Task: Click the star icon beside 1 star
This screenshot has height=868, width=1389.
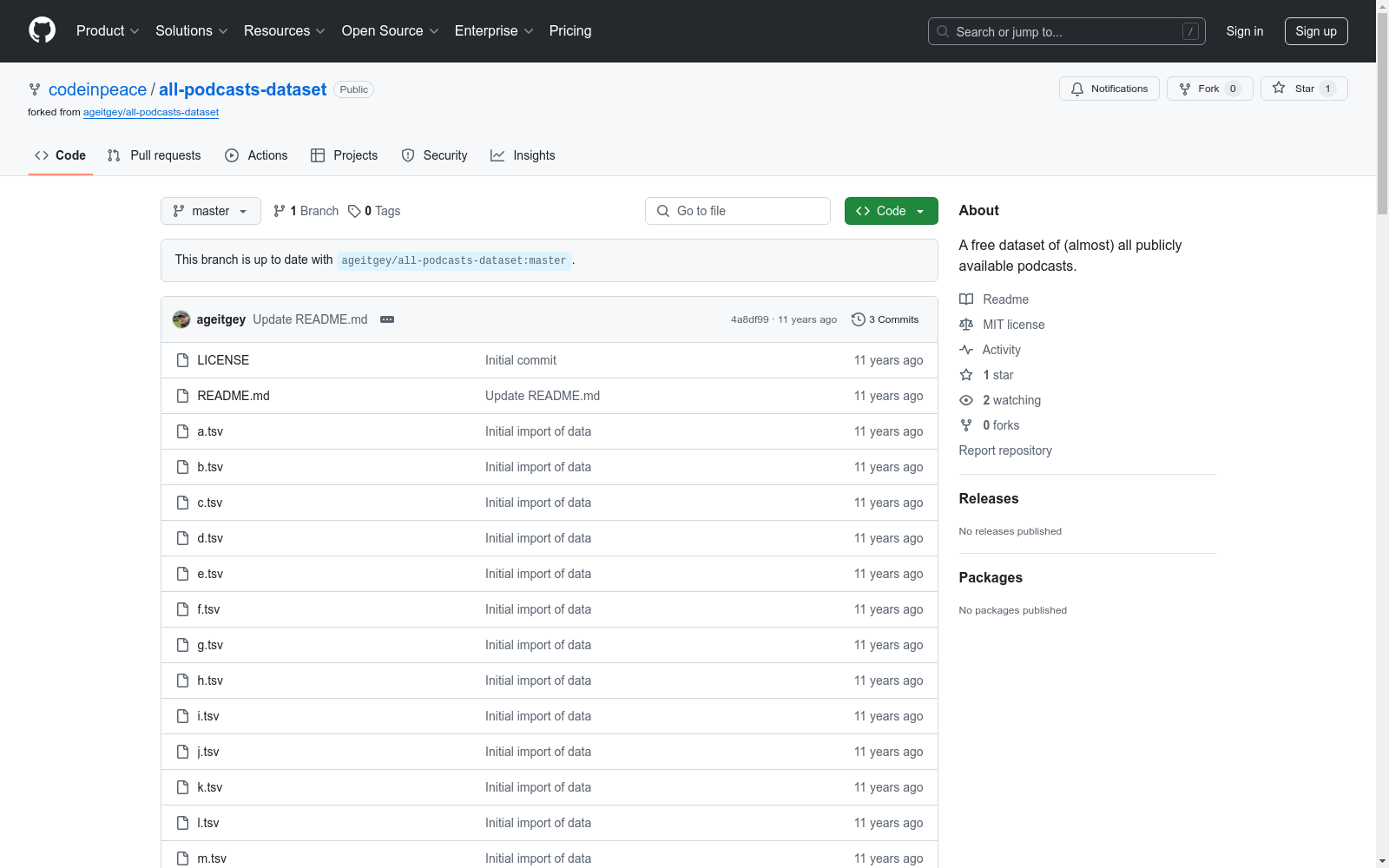Action: tap(966, 375)
